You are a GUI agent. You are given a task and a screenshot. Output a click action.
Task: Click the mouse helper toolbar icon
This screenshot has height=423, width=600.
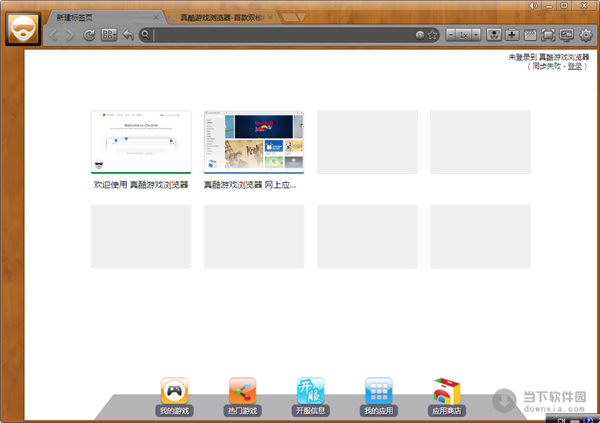494,35
